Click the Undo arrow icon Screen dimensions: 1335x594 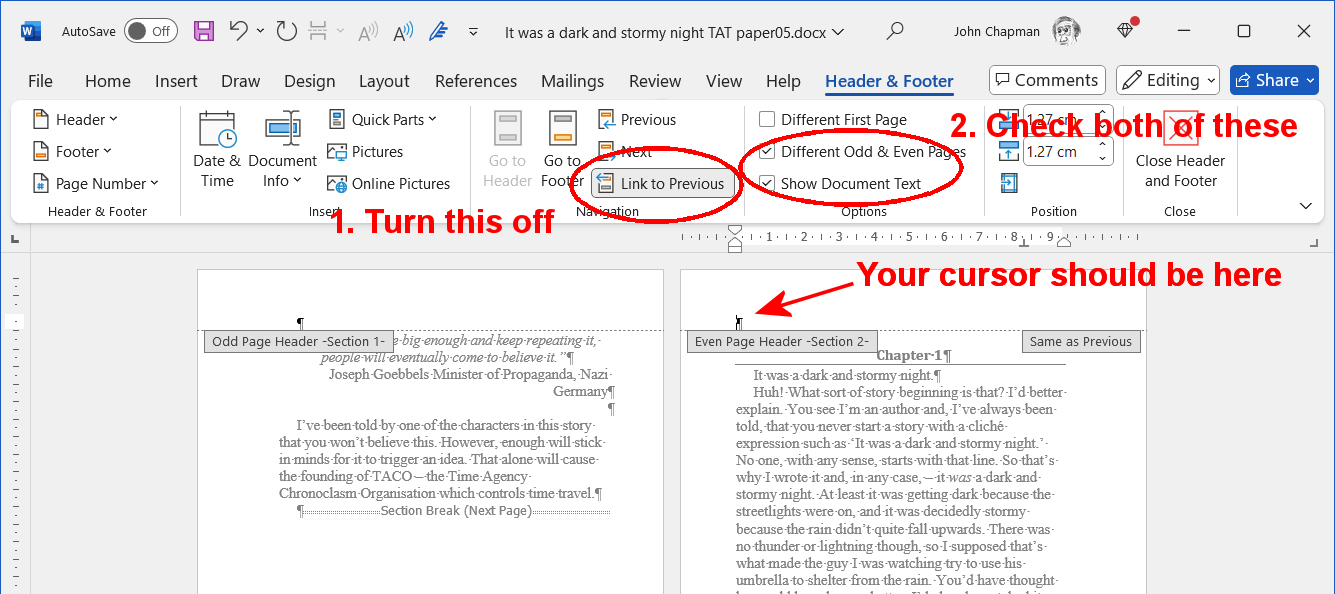238,31
